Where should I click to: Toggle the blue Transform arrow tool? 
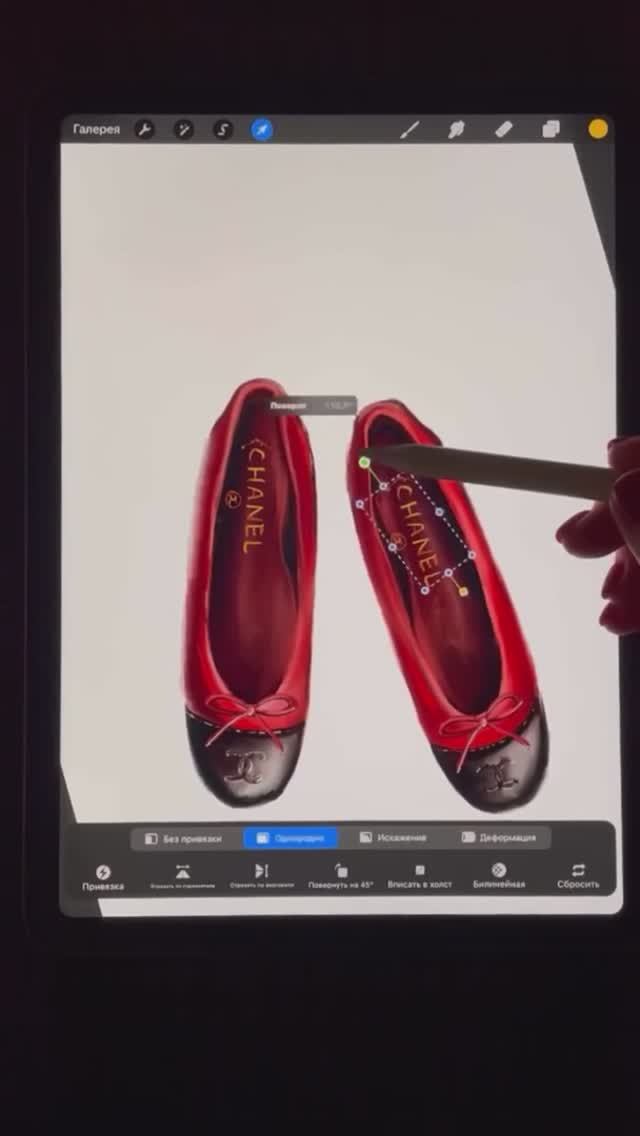click(x=262, y=130)
